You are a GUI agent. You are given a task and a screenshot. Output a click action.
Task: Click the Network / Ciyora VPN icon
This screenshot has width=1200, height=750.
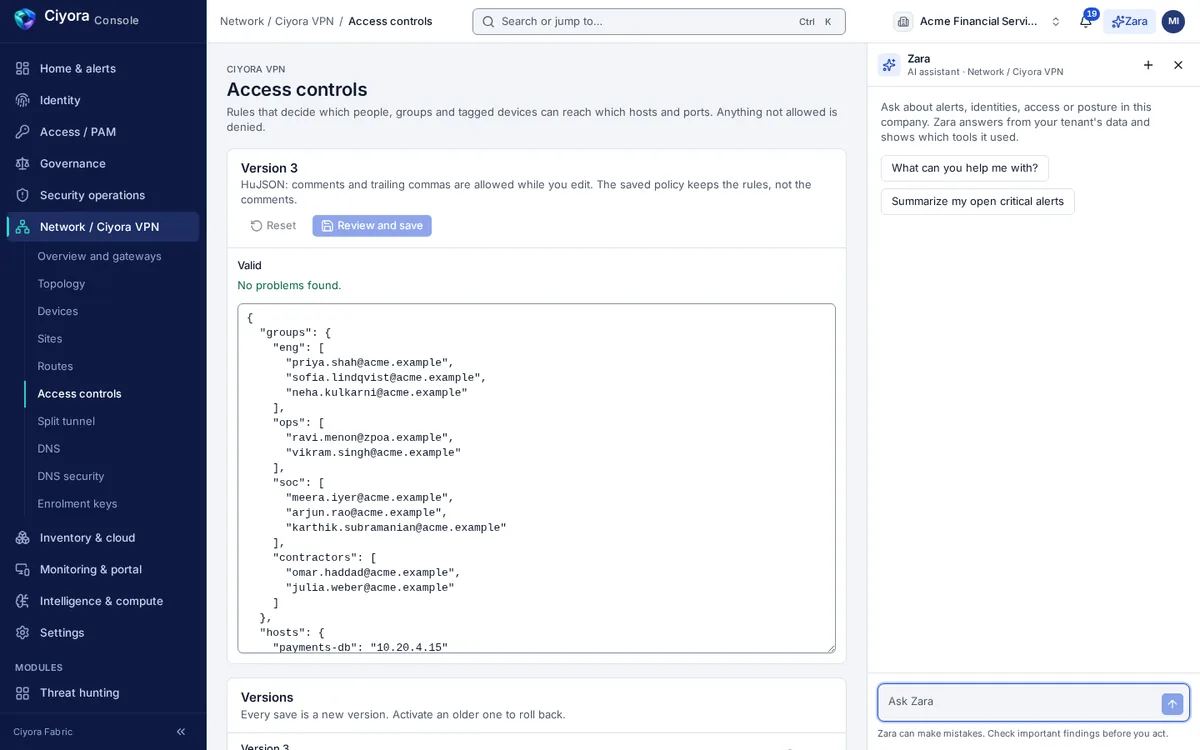23,227
